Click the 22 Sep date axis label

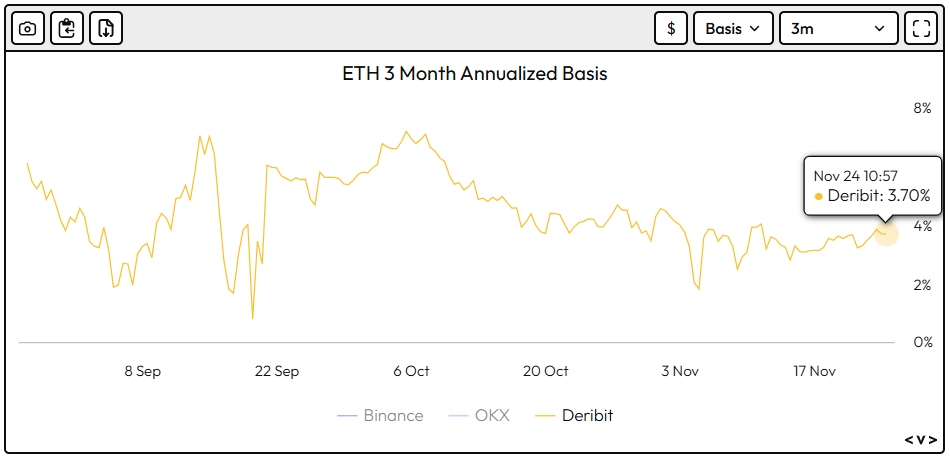click(277, 371)
